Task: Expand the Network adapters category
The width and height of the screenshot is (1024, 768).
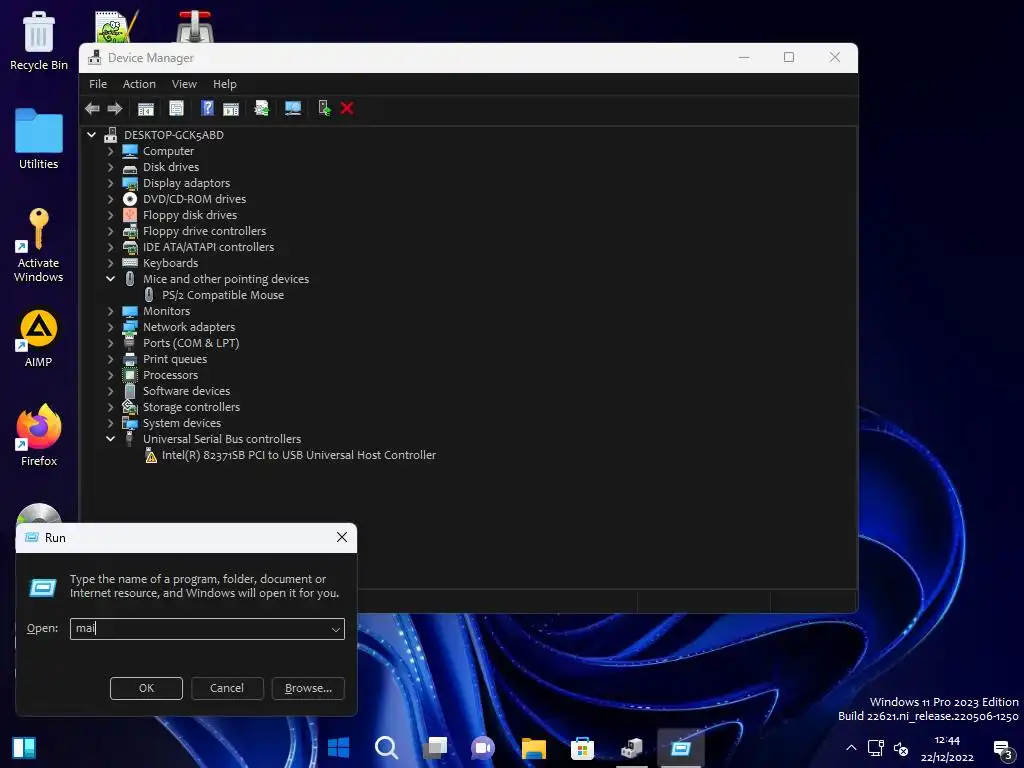Action: [x=110, y=327]
